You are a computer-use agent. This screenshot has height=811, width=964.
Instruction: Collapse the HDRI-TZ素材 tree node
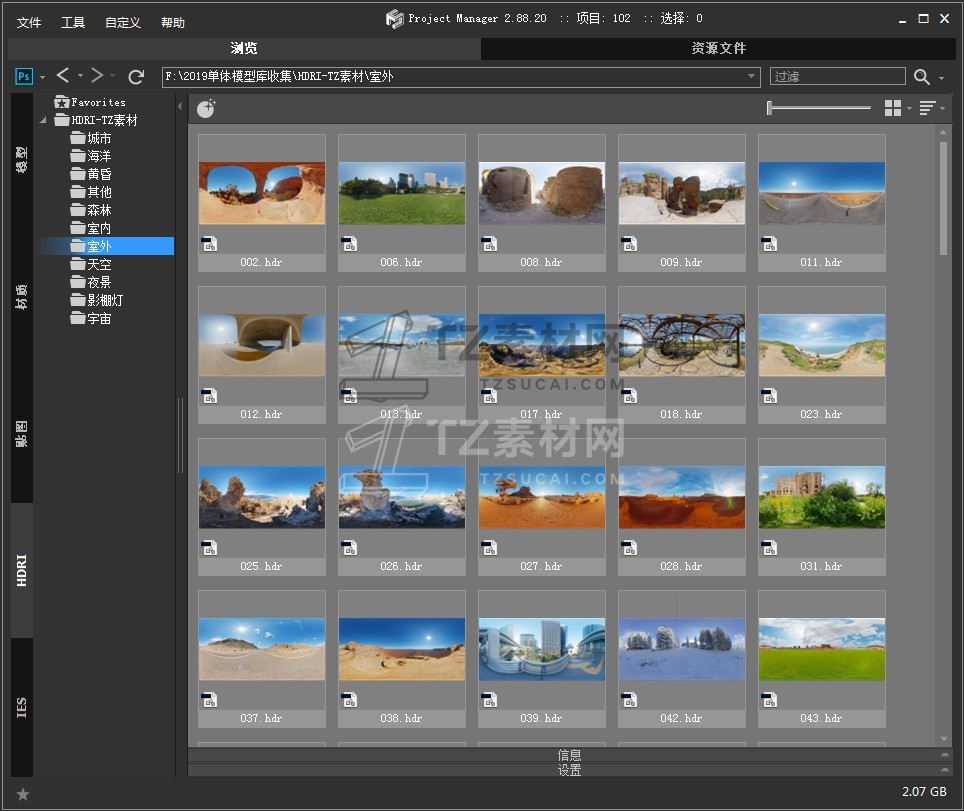[x=42, y=120]
